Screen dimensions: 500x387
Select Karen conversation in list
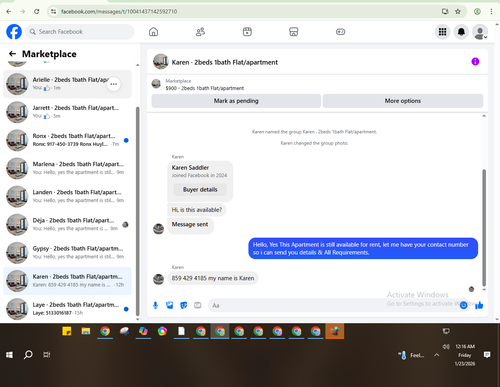pos(67,281)
